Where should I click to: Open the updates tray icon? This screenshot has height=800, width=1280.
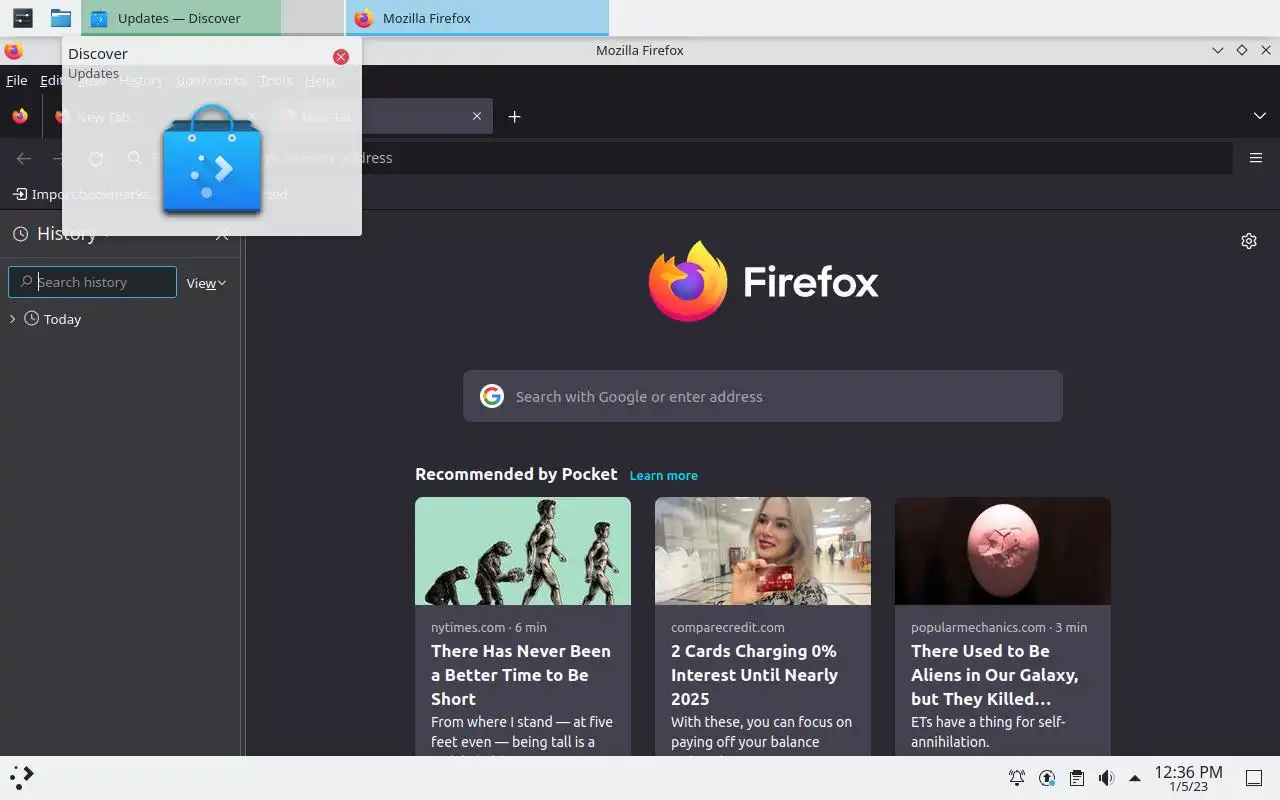pyautogui.click(x=1047, y=778)
